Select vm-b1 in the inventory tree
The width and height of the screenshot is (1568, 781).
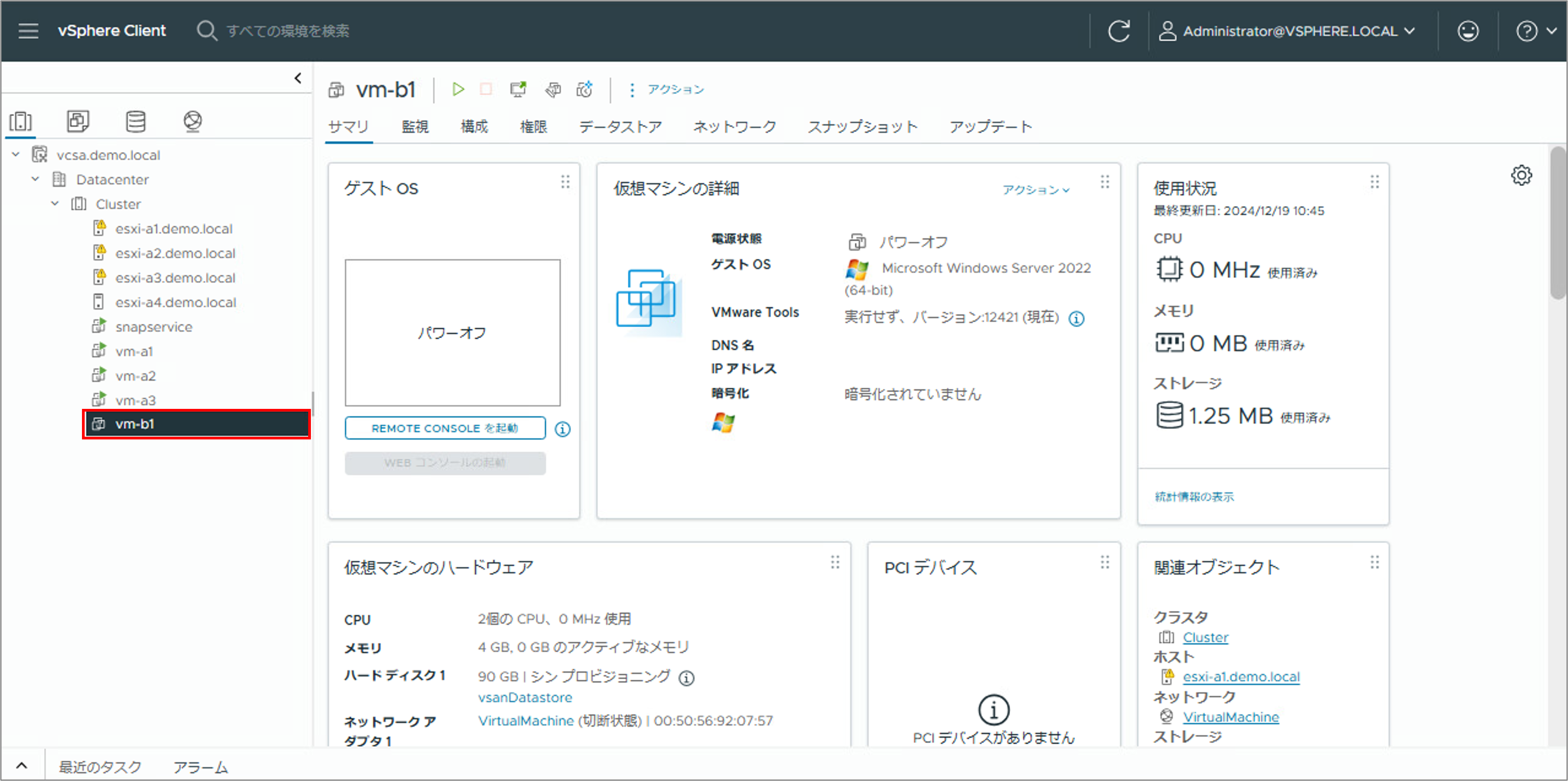pyautogui.click(x=196, y=424)
